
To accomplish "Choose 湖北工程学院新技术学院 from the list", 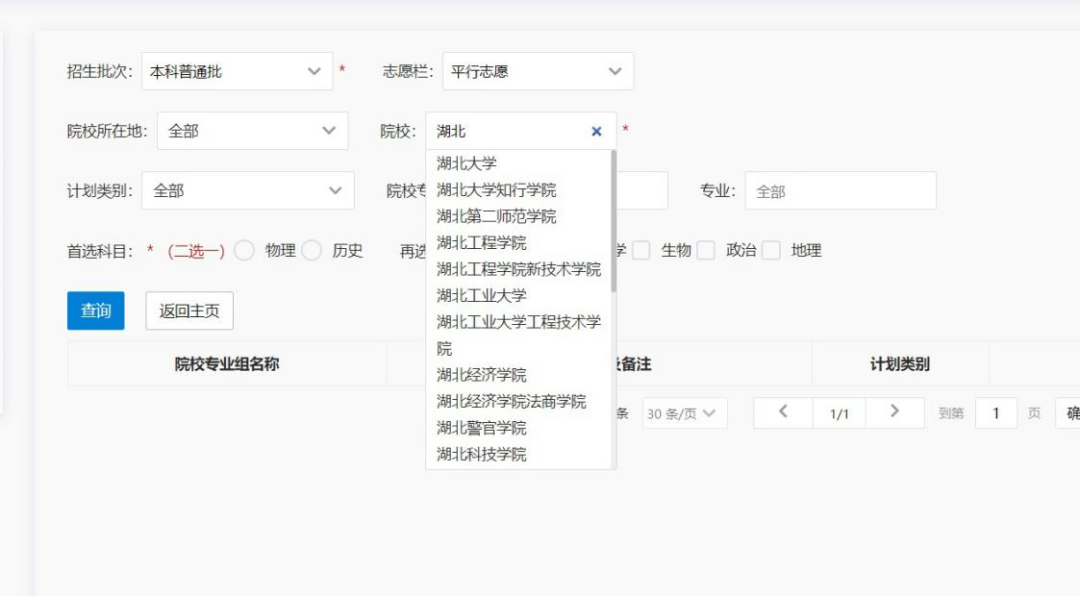I will 519,269.
